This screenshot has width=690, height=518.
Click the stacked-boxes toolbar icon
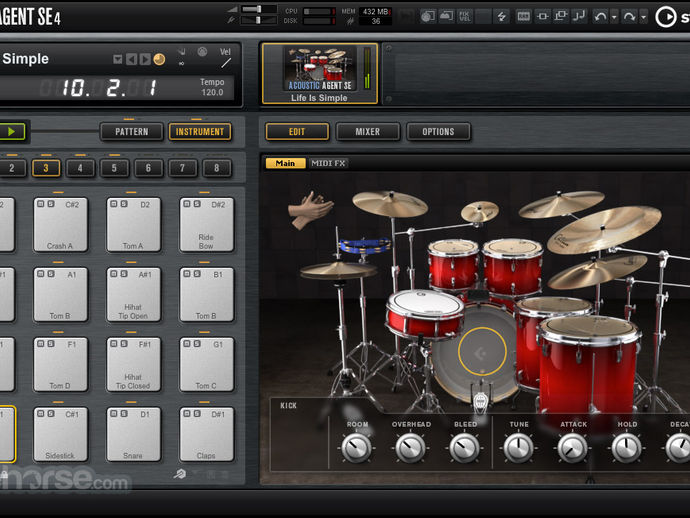(x=561, y=16)
